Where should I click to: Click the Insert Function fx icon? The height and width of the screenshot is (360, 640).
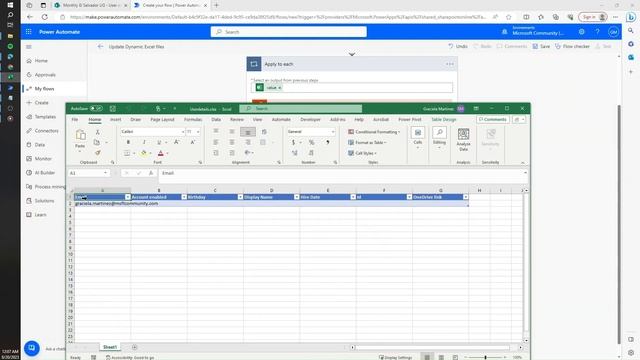click(x=151, y=173)
